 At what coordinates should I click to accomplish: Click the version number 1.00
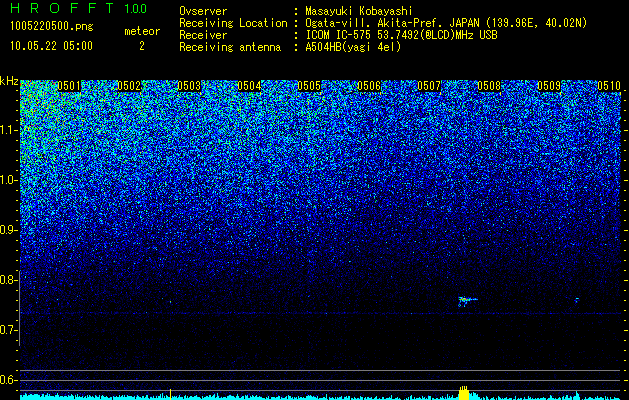click(x=135, y=9)
